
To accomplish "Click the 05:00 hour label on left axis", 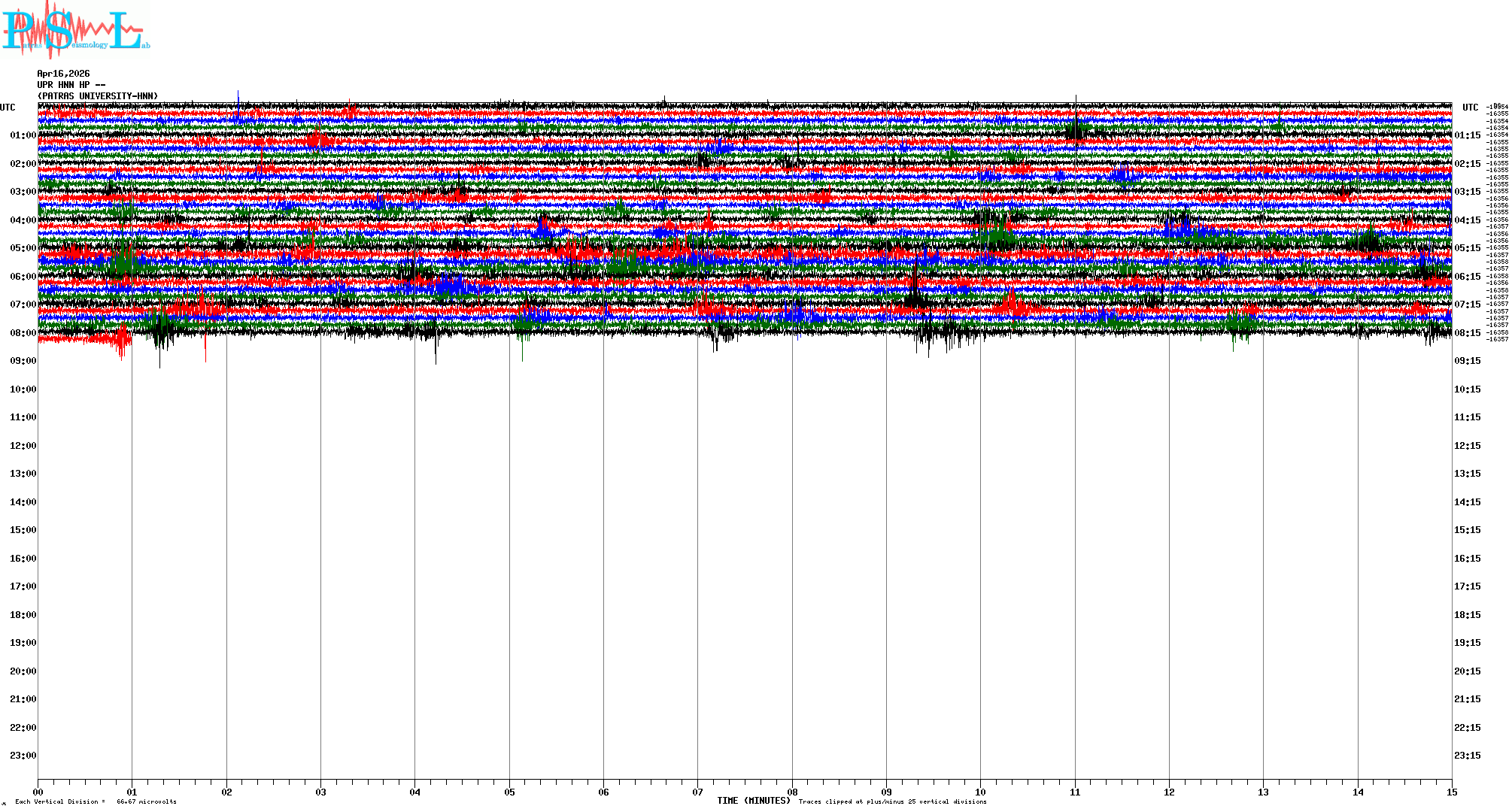I will point(23,248).
